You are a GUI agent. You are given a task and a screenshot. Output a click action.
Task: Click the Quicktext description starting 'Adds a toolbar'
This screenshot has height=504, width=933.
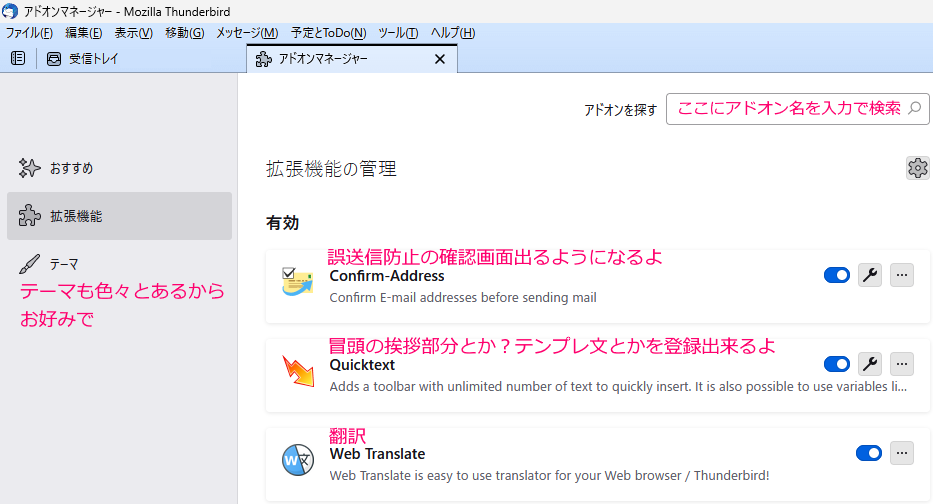coord(618,387)
